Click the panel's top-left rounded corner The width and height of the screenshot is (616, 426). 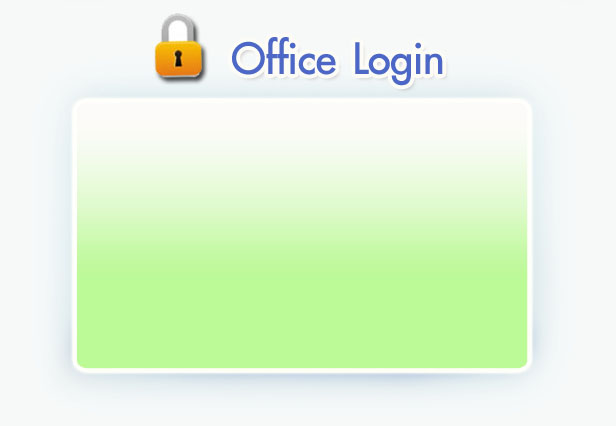click(x=79, y=105)
